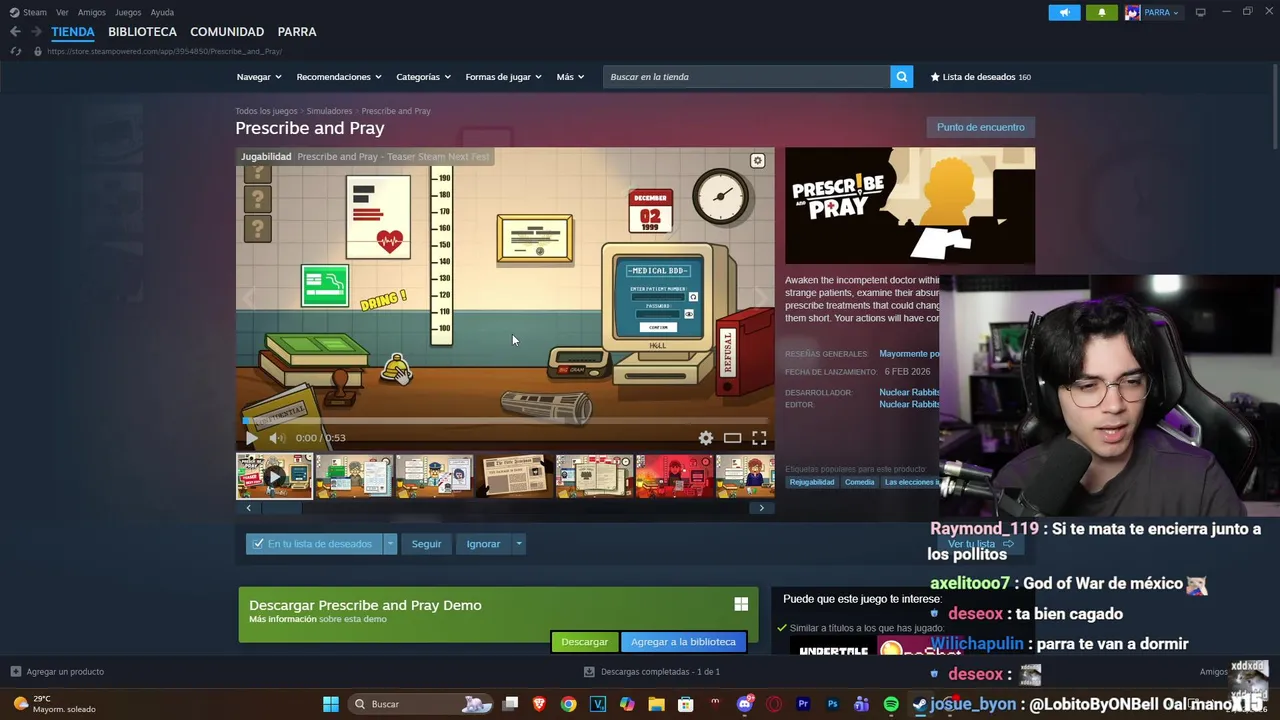Select the red-background screenshot thumbnail

coord(675,476)
